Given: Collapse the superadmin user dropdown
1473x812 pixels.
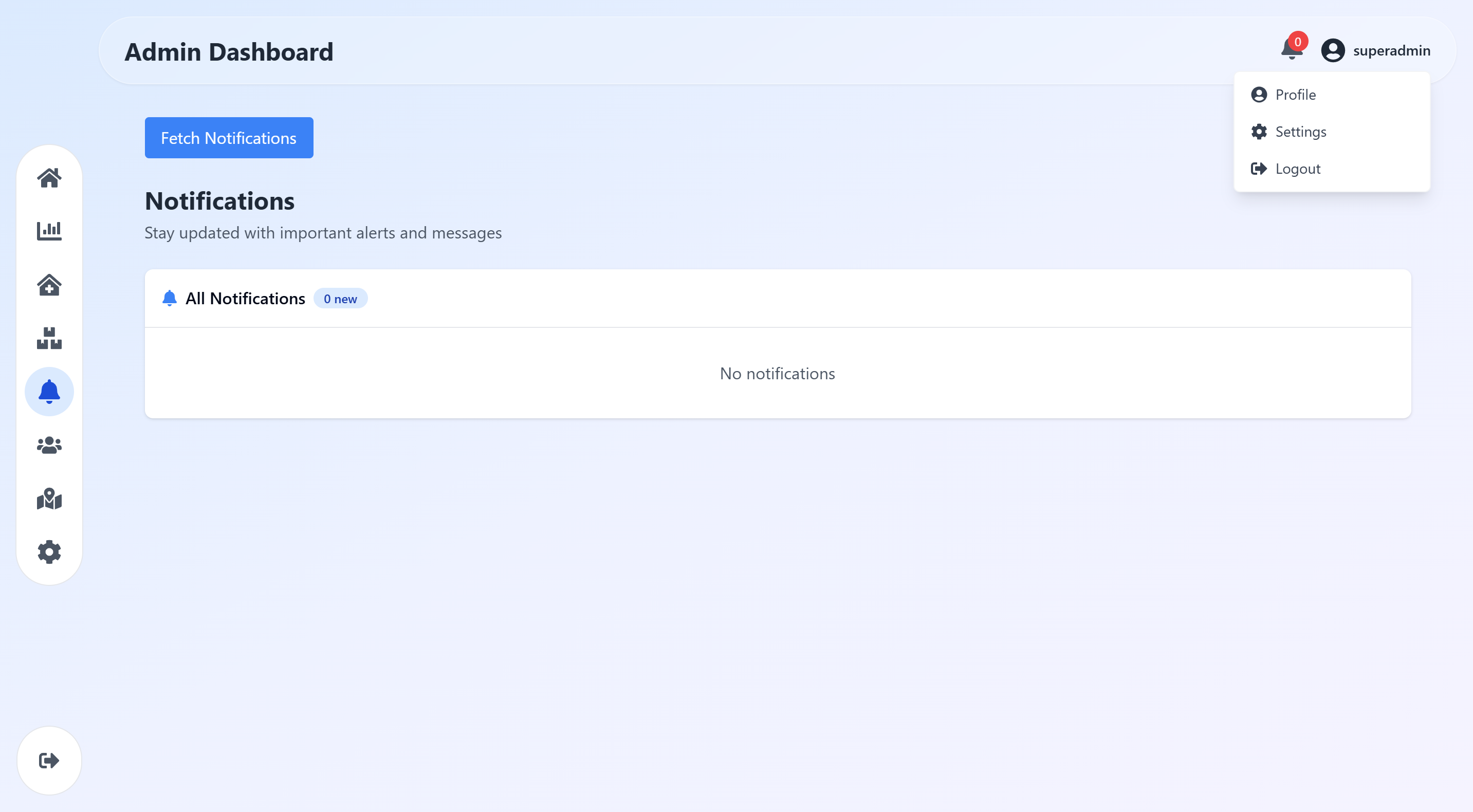Looking at the screenshot, I should point(1391,50).
